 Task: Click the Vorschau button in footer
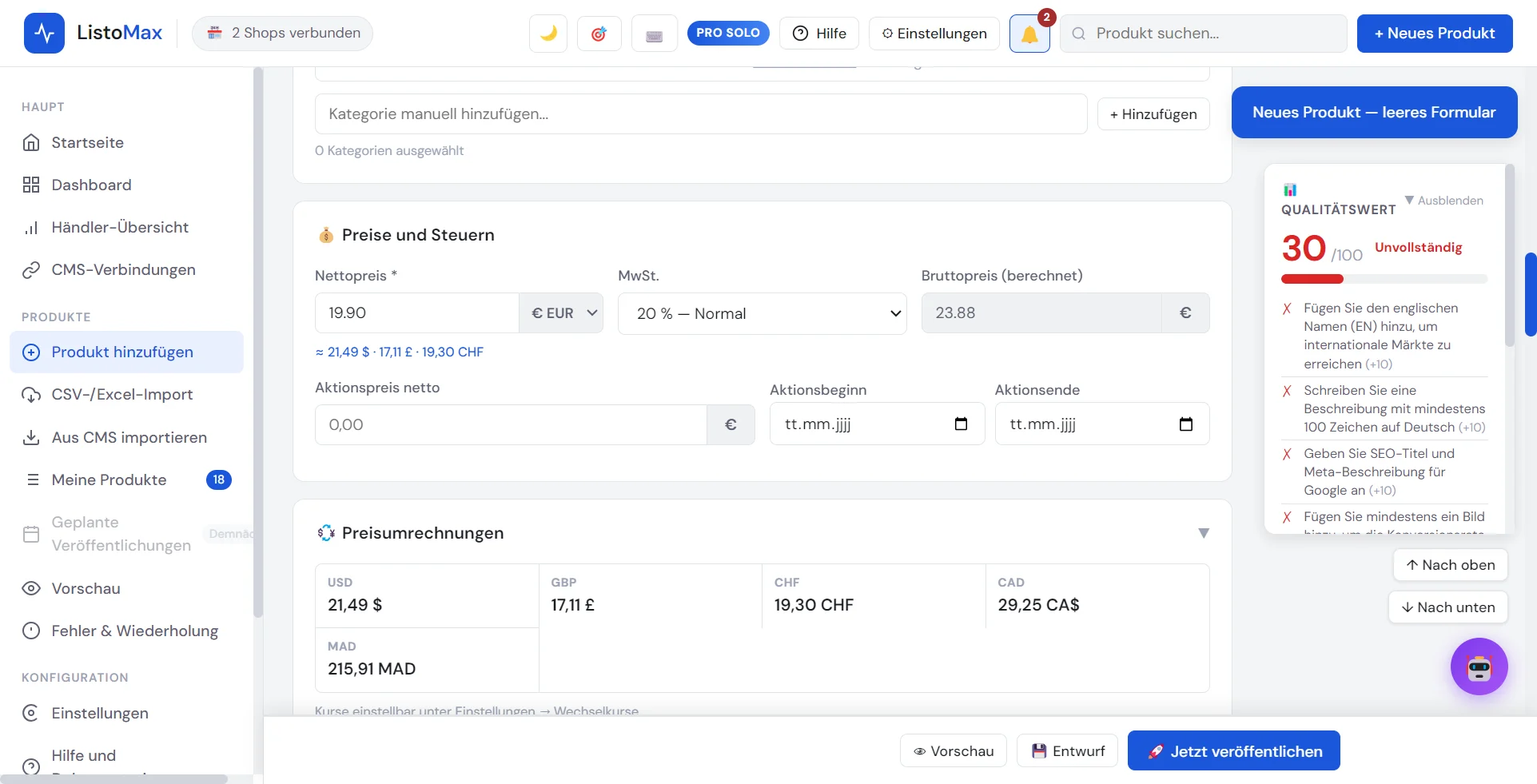pos(954,751)
